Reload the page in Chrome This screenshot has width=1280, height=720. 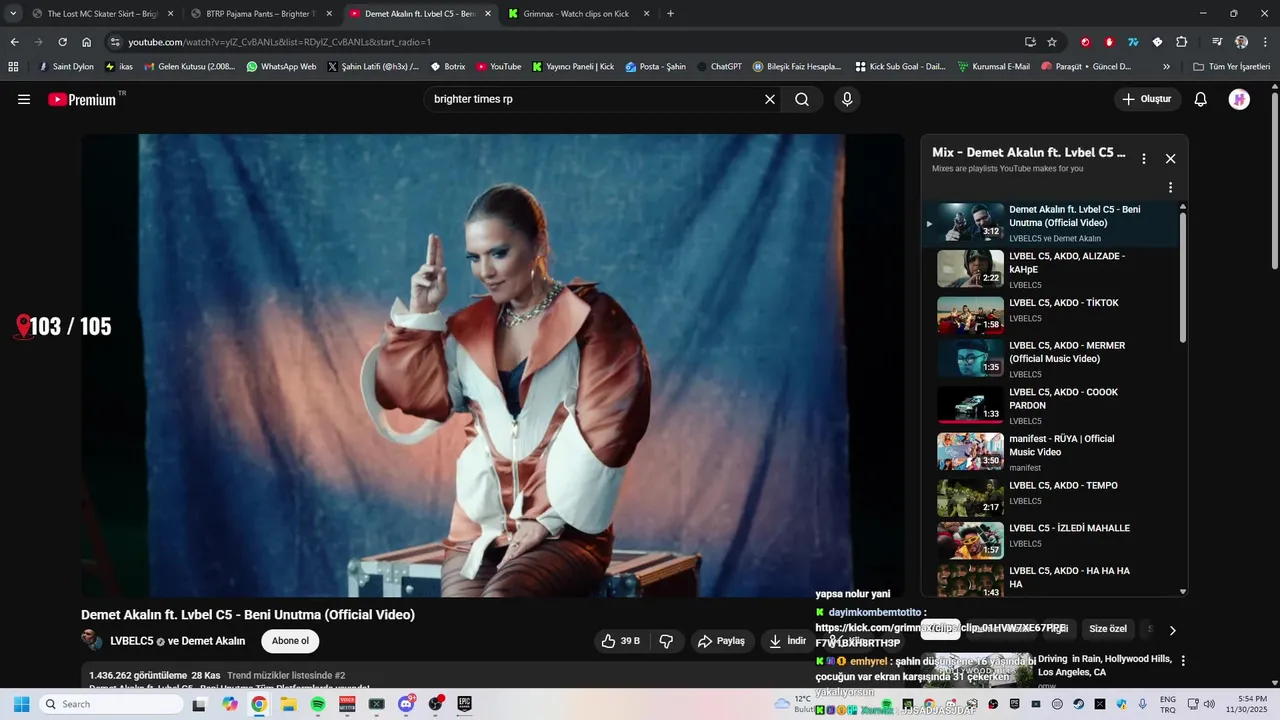[x=62, y=42]
